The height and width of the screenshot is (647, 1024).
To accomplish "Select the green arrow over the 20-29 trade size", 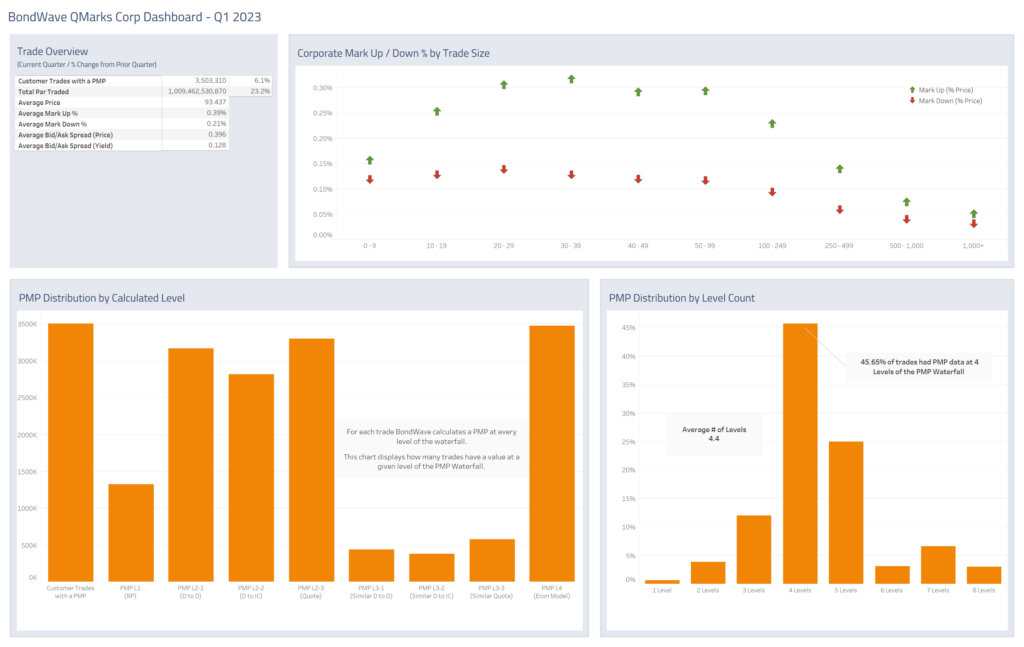I will (505, 85).
